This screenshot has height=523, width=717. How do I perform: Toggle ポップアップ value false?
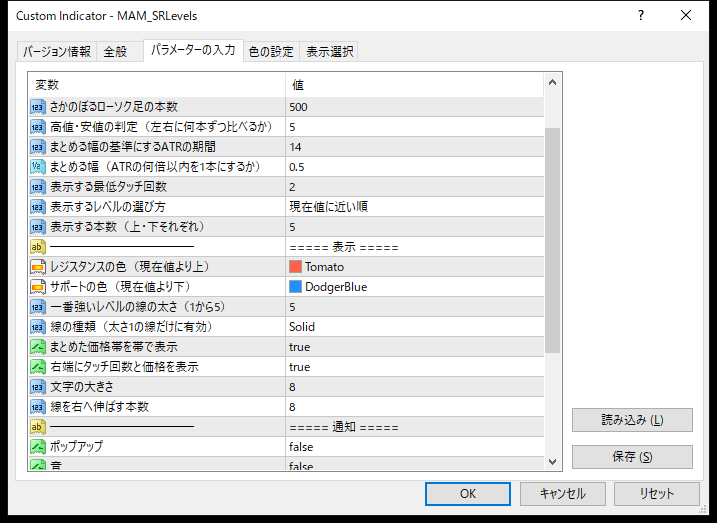[415, 447]
